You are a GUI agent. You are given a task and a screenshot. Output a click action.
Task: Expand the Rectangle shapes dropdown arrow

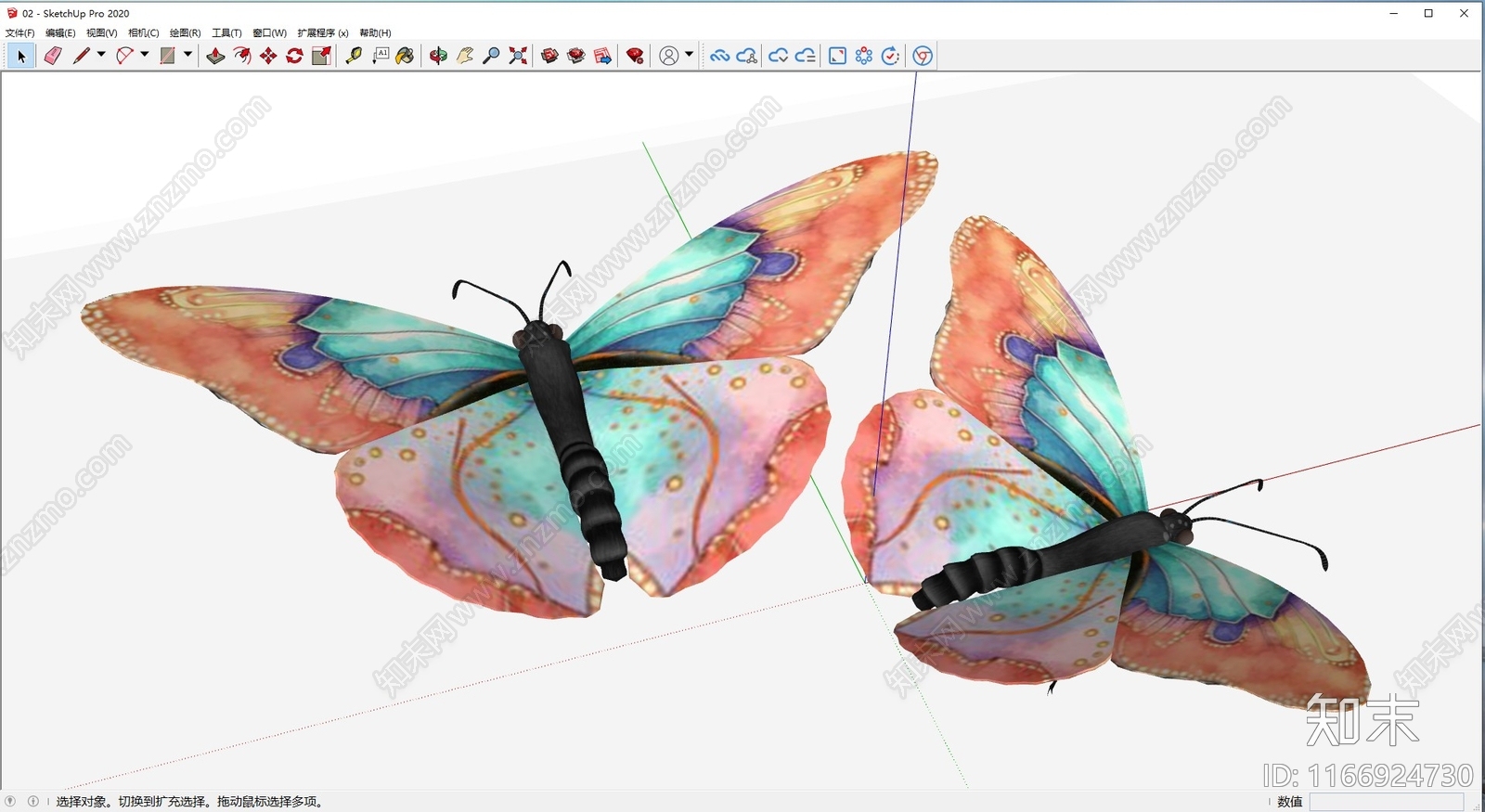coord(187,55)
